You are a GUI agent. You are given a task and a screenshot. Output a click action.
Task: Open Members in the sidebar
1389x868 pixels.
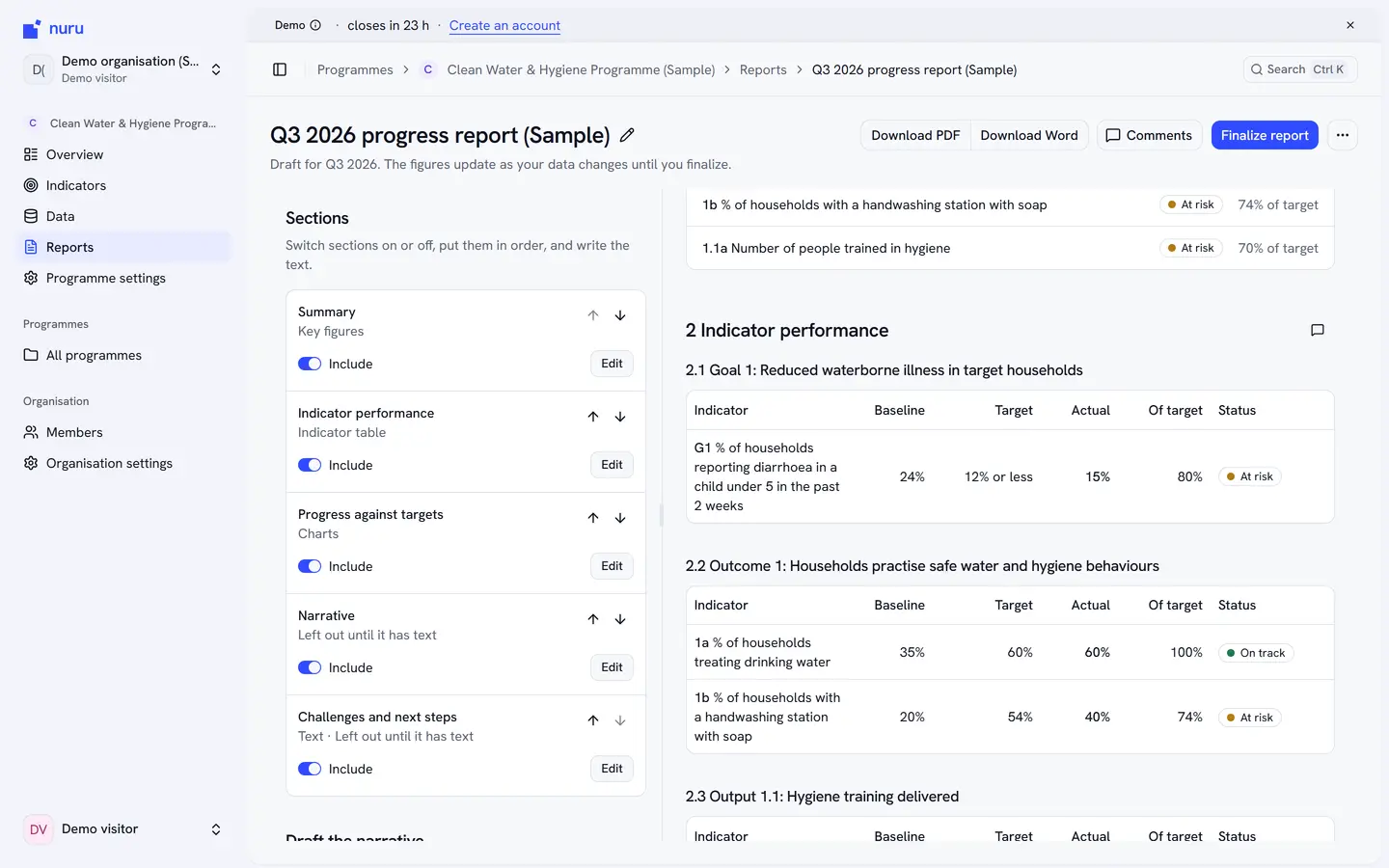[123, 432]
